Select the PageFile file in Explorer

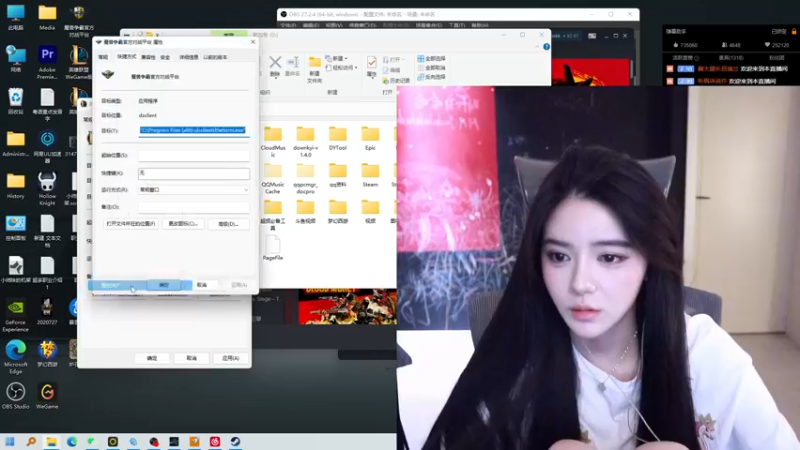[x=273, y=248]
